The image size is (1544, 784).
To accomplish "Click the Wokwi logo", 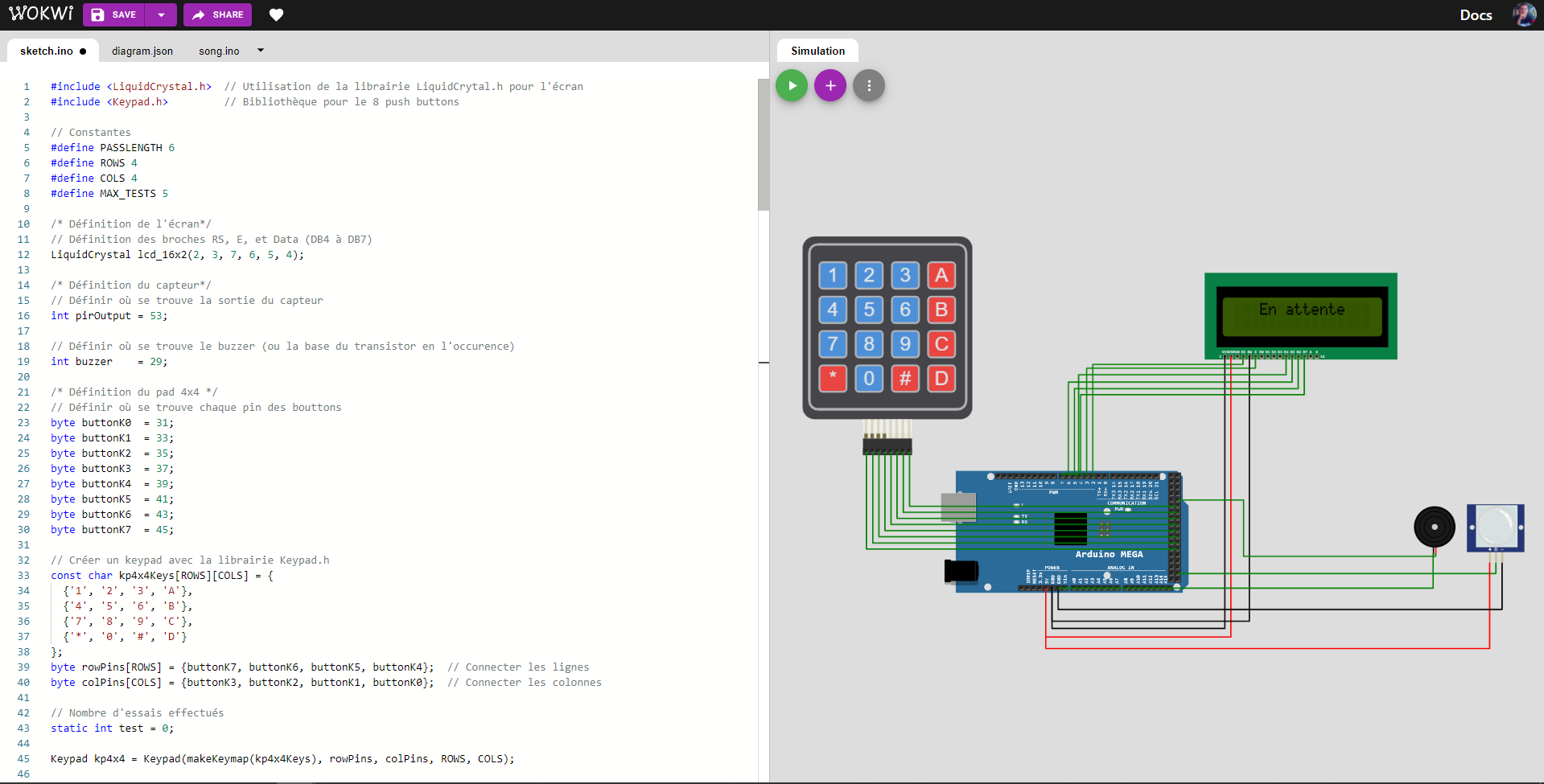I will click(40, 13).
